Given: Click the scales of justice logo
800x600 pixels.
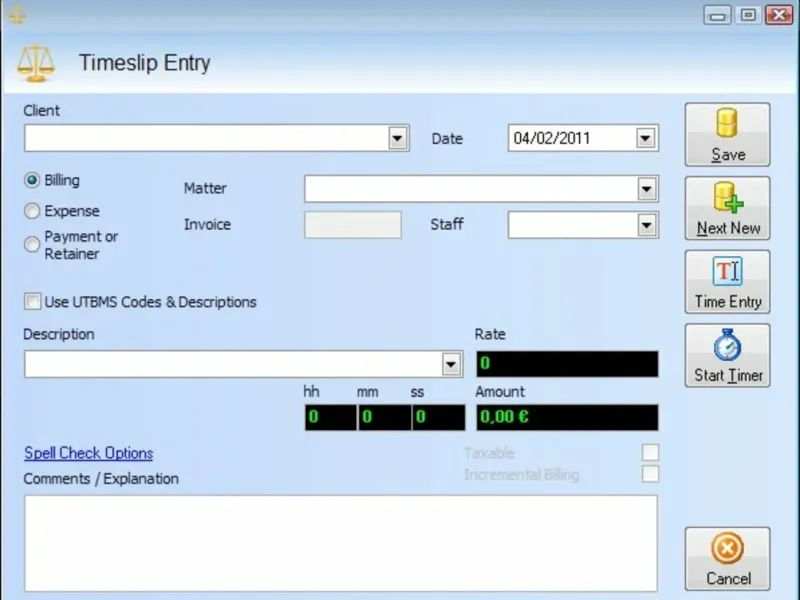Looking at the screenshot, I should (x=36, y=63).
